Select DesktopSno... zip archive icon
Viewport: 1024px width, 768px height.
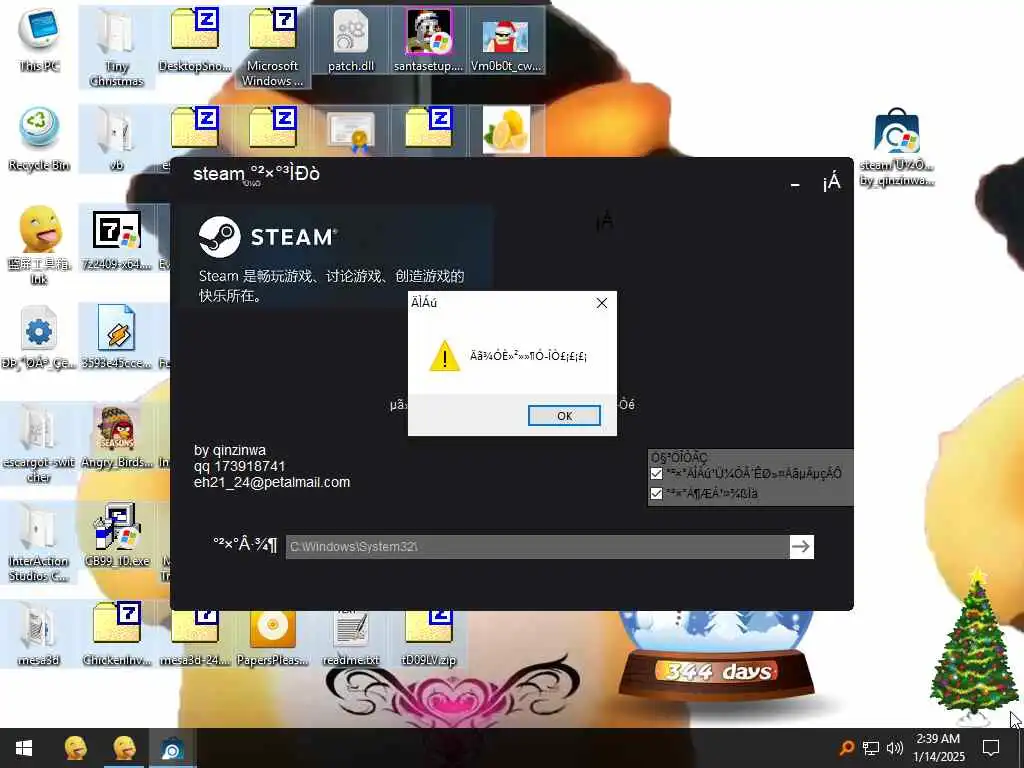point(195,39)
